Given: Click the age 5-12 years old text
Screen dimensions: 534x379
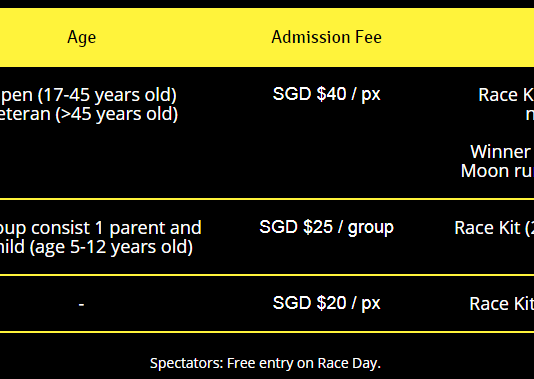Looking at the screenshot, I should (x=111, y=247).
